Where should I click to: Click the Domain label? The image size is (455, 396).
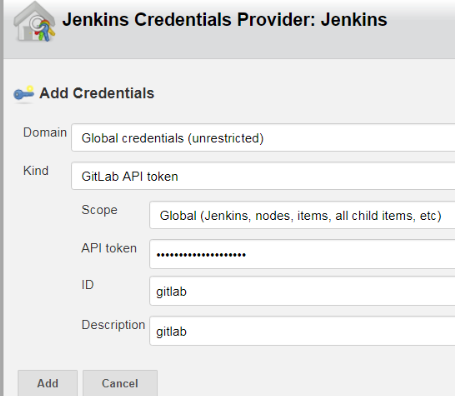tap(45, 132)
